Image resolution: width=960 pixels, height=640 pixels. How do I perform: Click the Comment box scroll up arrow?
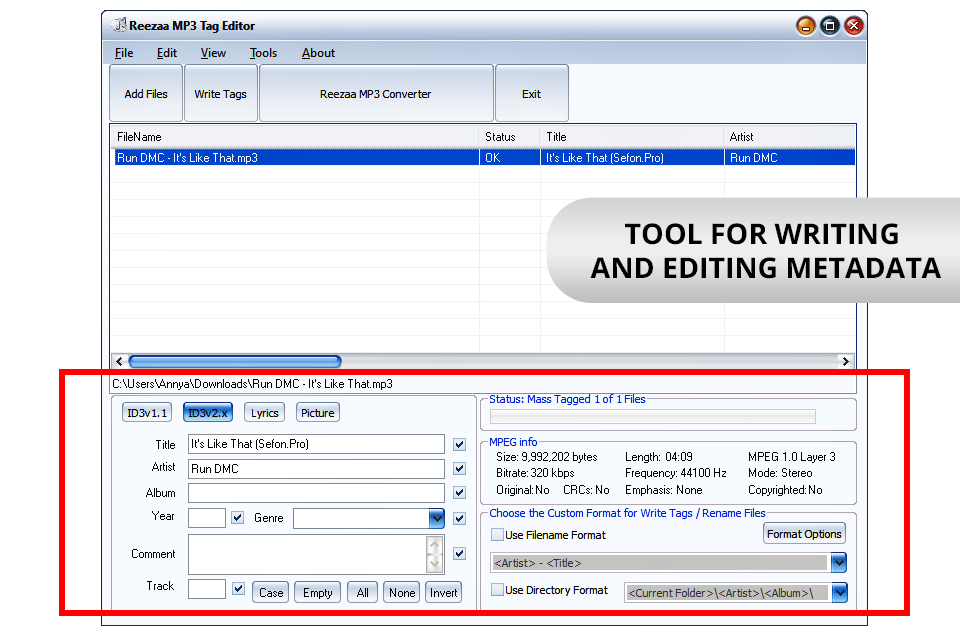[435, 544]
